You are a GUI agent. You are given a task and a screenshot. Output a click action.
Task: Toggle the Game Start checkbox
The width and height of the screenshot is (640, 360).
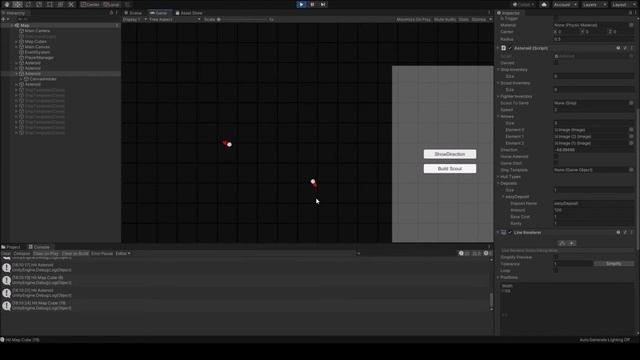[556, 163]
